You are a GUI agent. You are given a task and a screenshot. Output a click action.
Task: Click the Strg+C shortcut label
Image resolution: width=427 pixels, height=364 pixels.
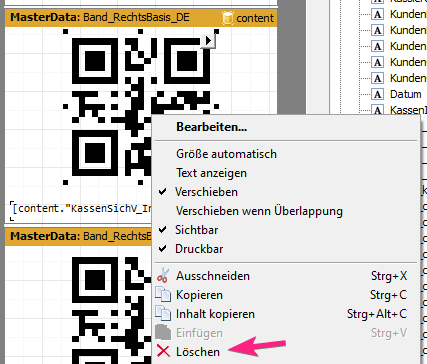coord(388,295)
